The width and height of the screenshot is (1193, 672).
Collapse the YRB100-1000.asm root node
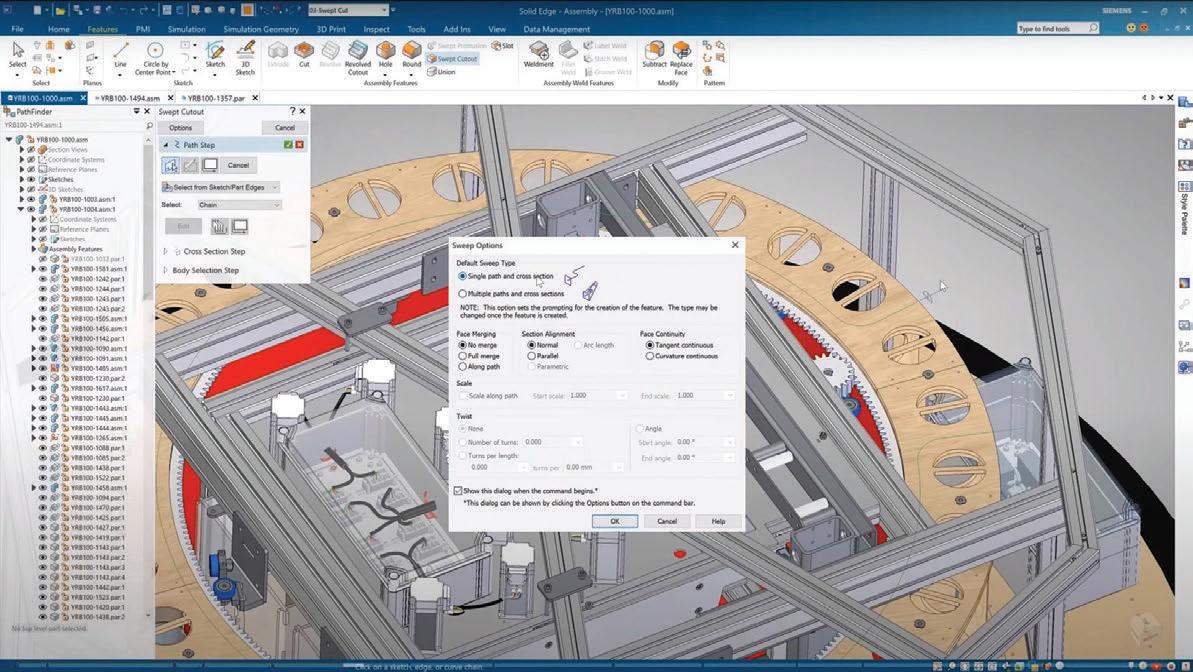click(x=9, y=140)
